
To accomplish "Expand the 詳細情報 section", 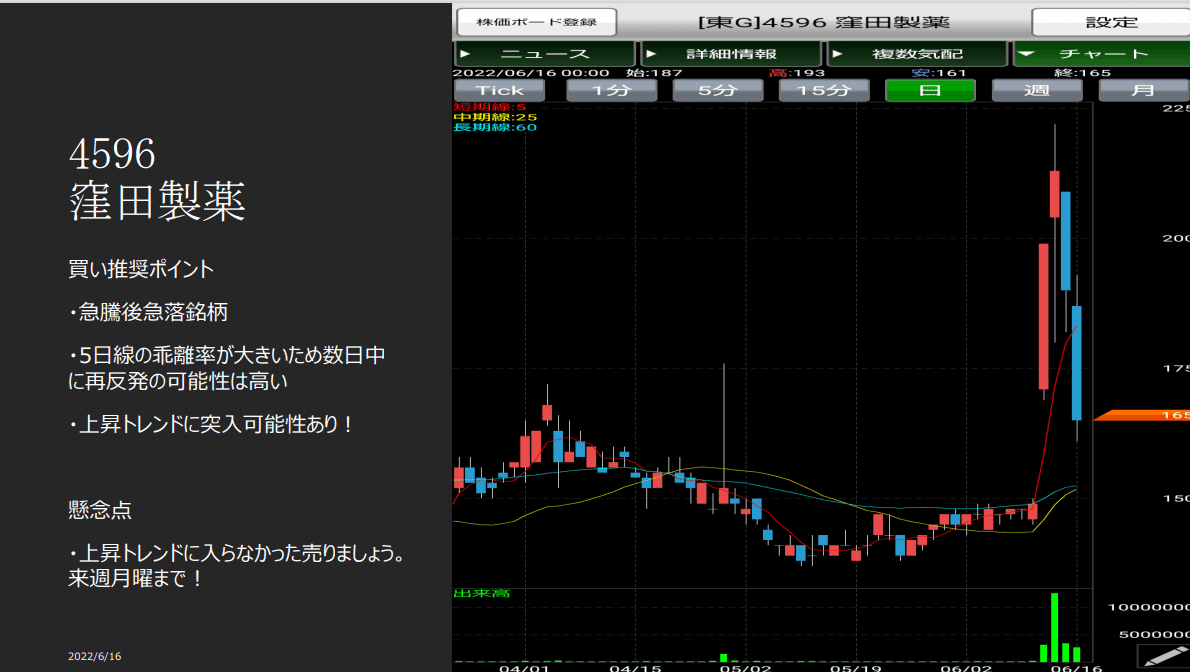I will click(x=731, y=54).
